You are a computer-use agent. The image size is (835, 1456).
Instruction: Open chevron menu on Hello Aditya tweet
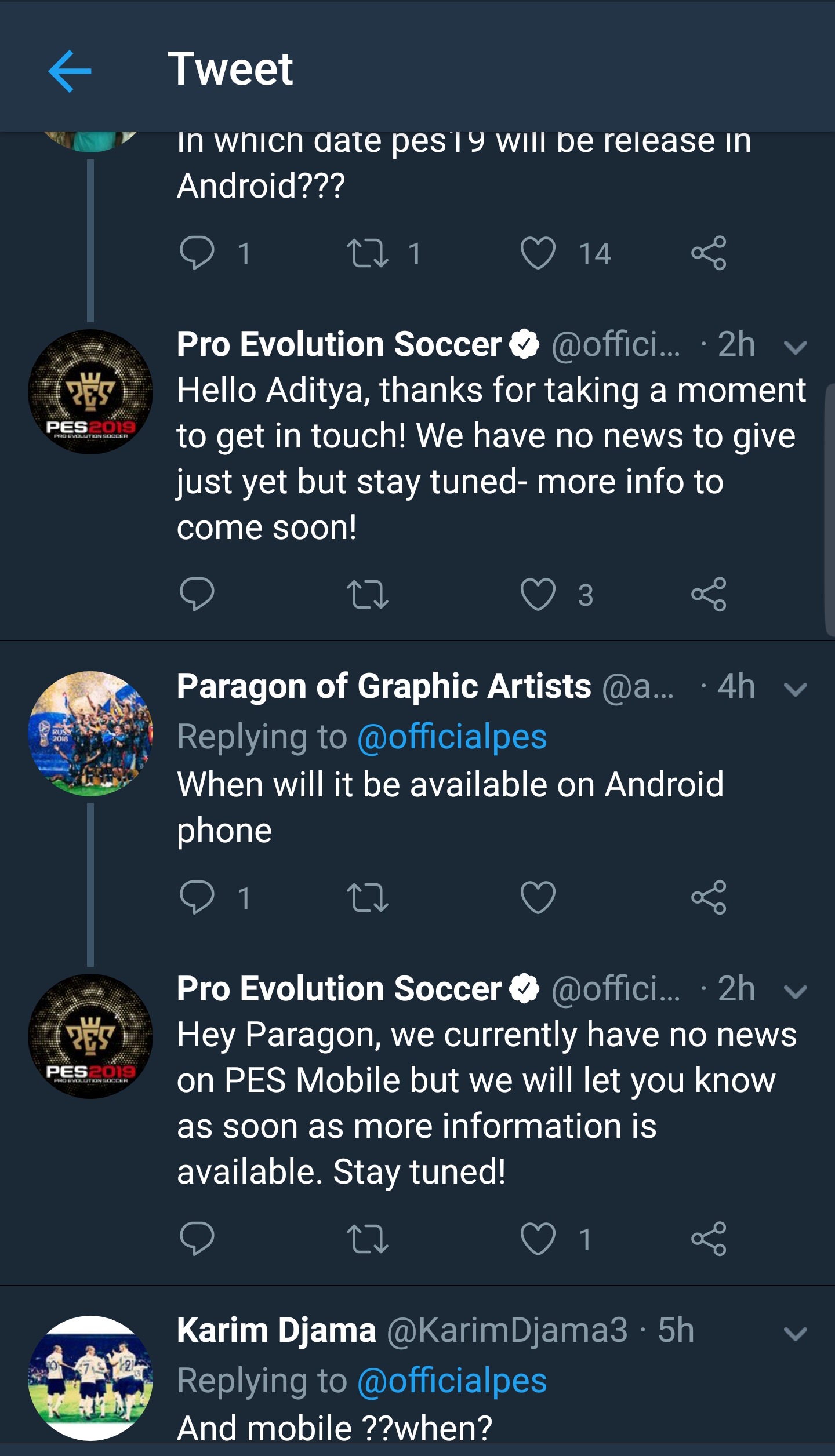coord(795,347)
